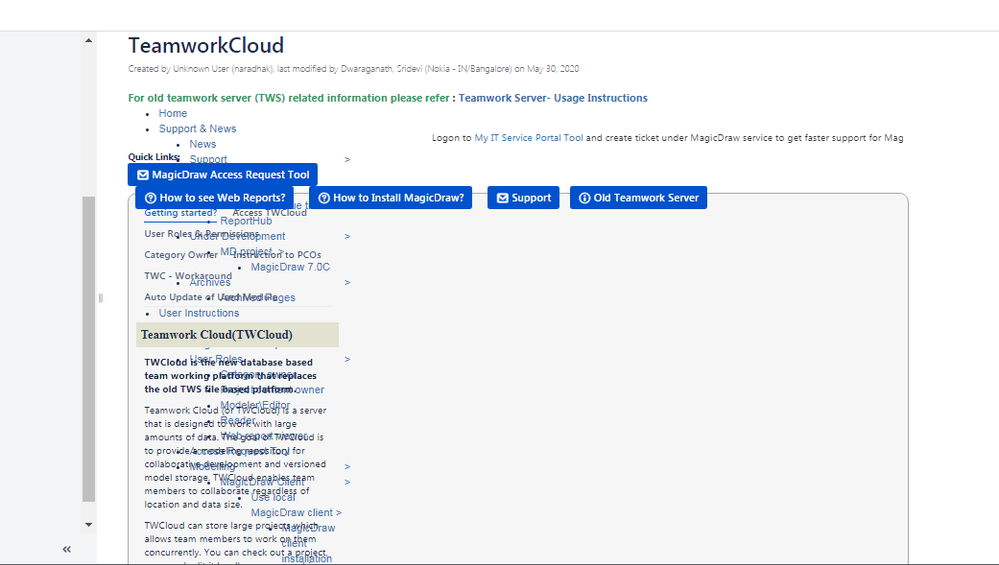999x565 pixels.
Task: Select the Getting started? tab
Action: point(180,213)
